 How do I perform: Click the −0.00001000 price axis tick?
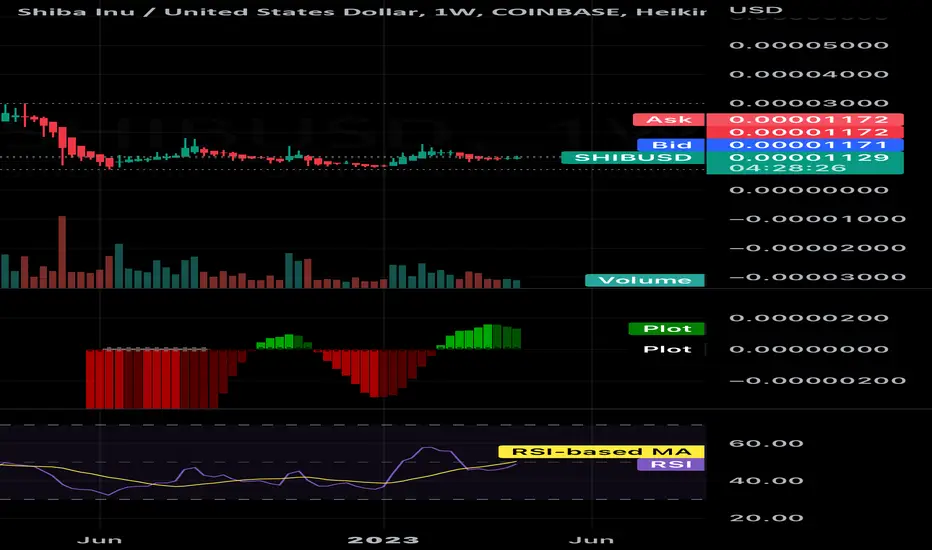tap(817, 219)
